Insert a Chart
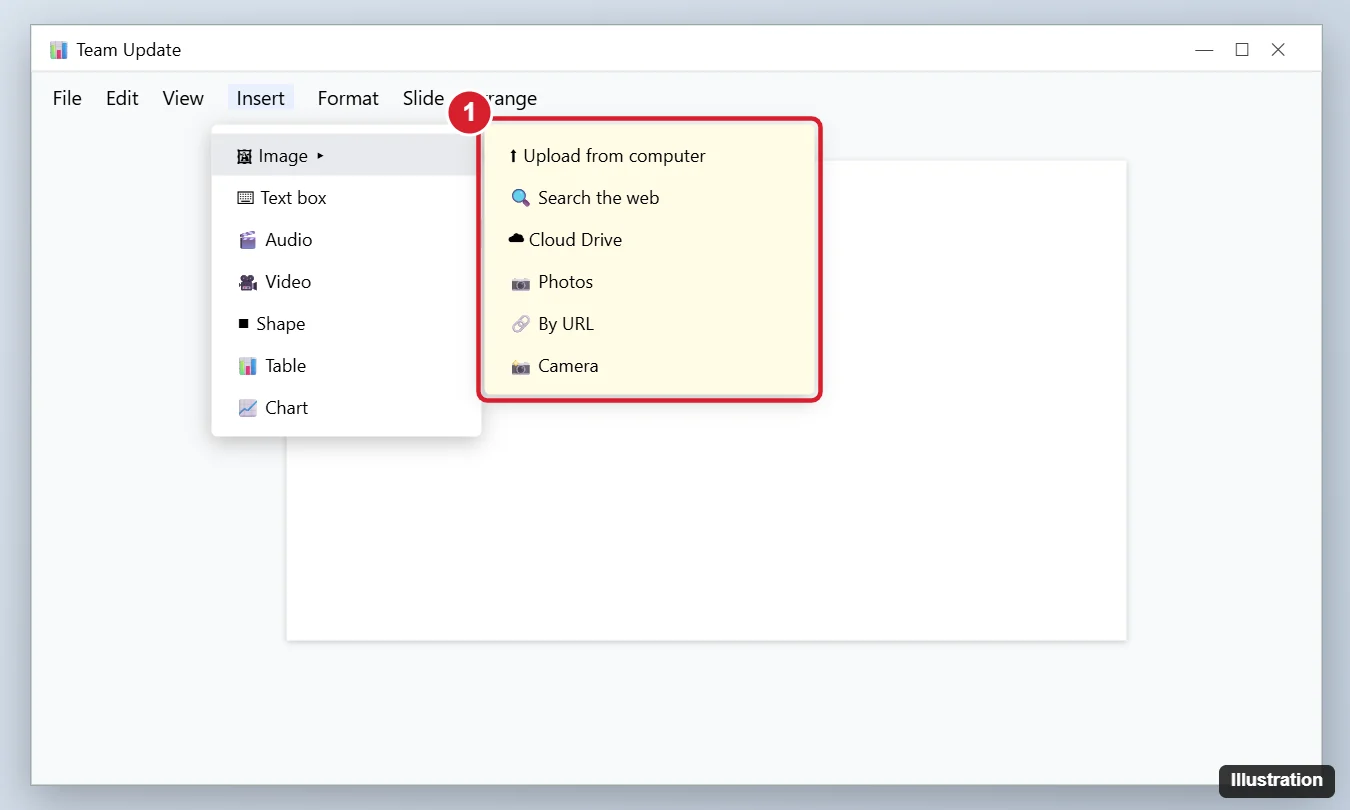 click(346, 408)
